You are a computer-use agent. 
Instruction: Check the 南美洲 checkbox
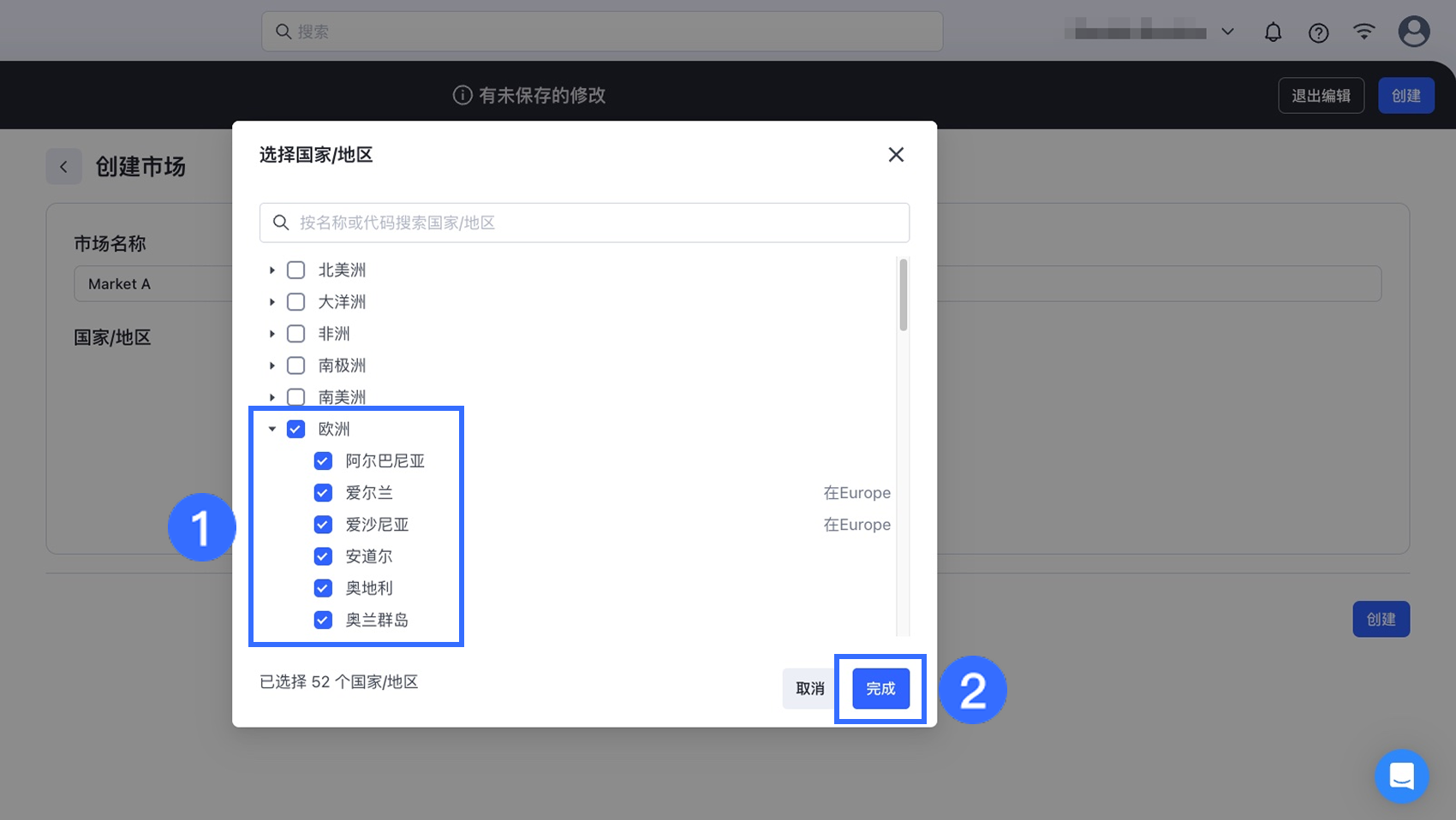(x=295, y=397)
